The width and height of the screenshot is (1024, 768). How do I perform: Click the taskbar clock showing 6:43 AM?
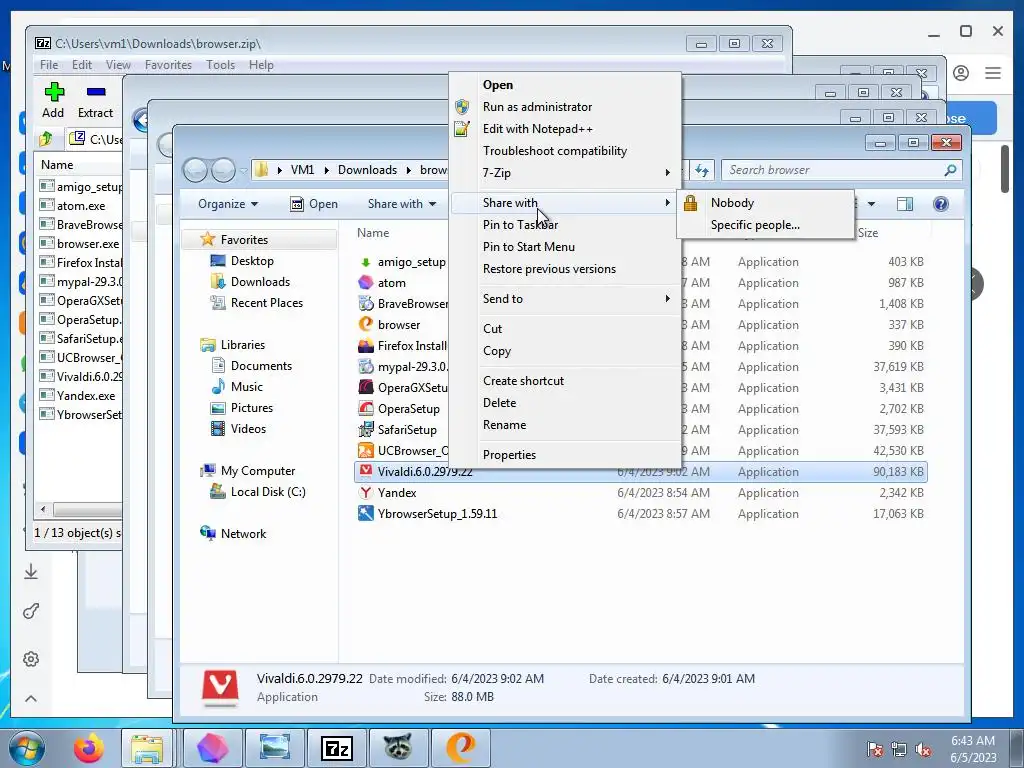(973, 749)
